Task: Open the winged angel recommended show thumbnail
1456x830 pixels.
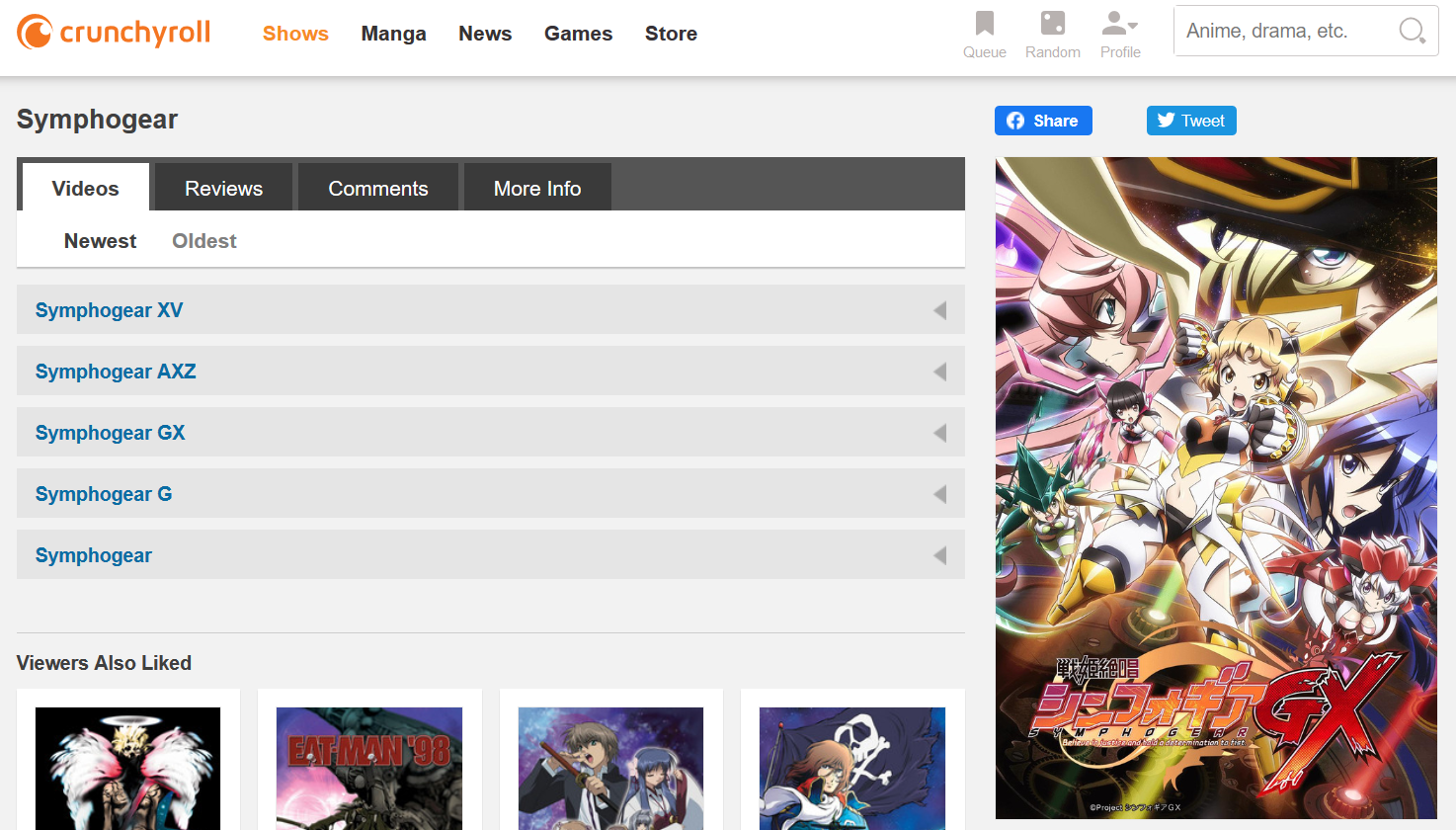Action: click(128, 769)
